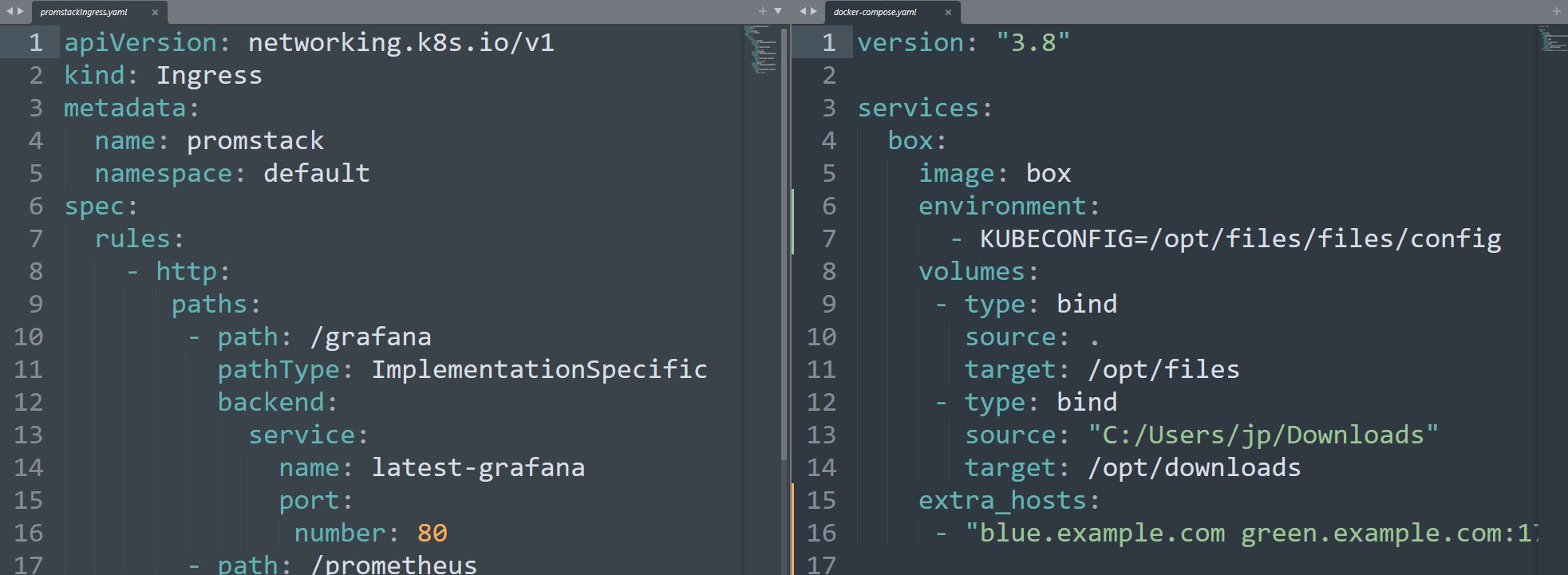Add a new tab in the right pane
The width and height of the screenshot is (1568, 575).
pos(1556,11)
